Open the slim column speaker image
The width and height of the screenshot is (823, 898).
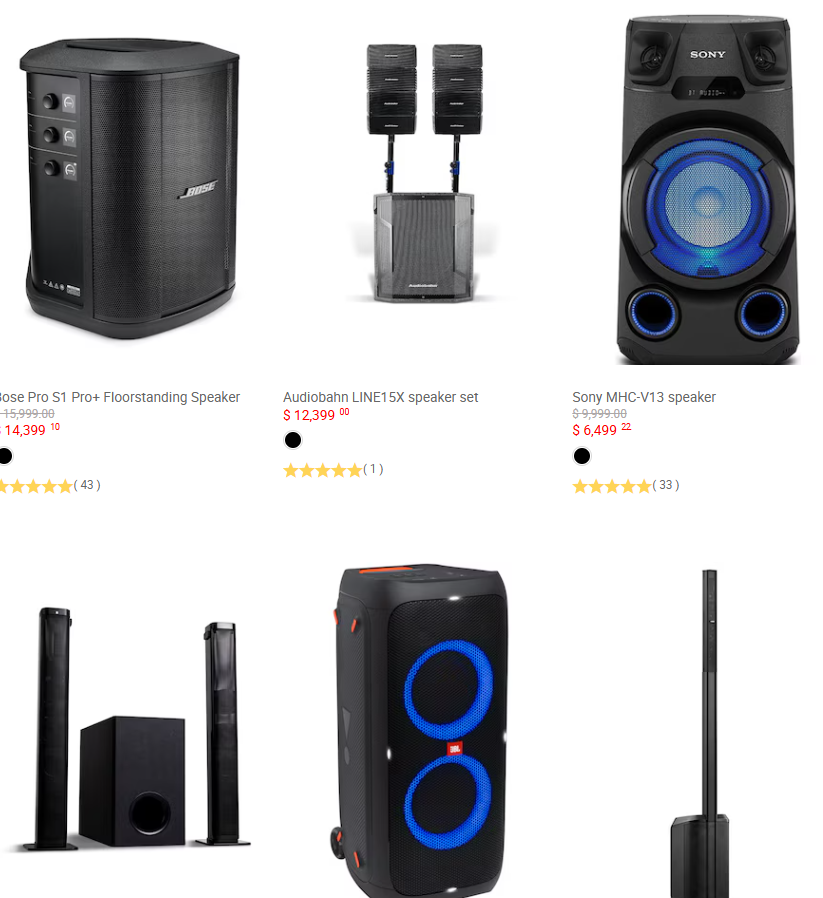click(x=701, y=734)
